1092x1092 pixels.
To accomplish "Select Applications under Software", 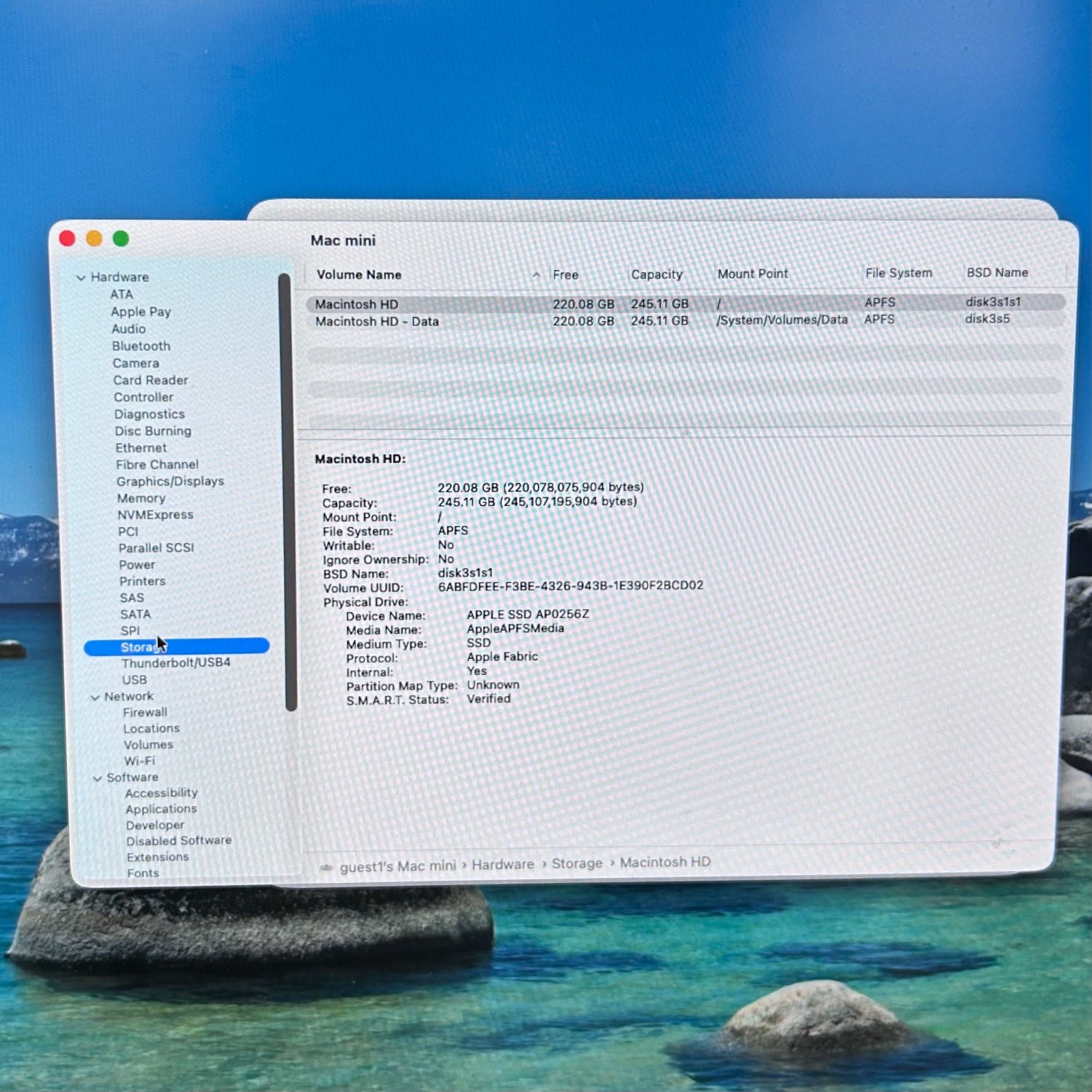I will point(161,809).
